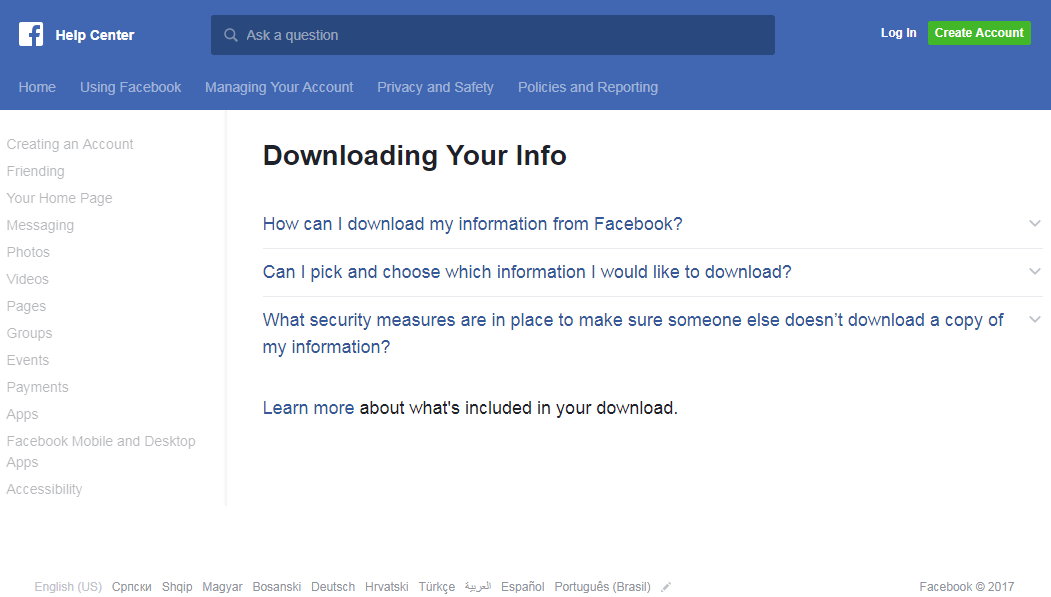Expand the 'What security measures' question chevron
This screenshot has height=597, width=1051.
(1035, 320)
